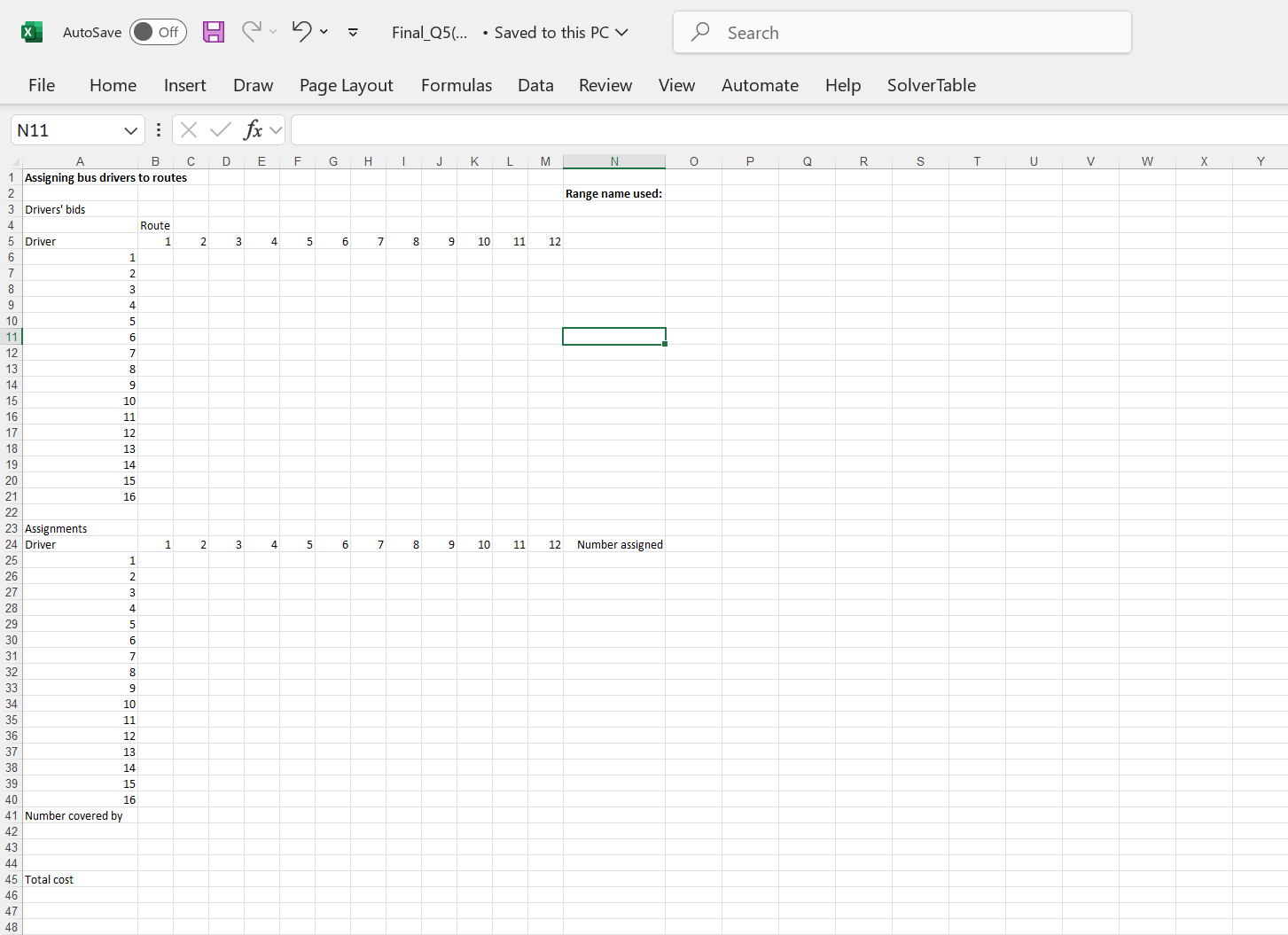Image resolution: width=1288 pixels, height=935 pixels.
Task: Select the View tab
Action: click(677, 85)
